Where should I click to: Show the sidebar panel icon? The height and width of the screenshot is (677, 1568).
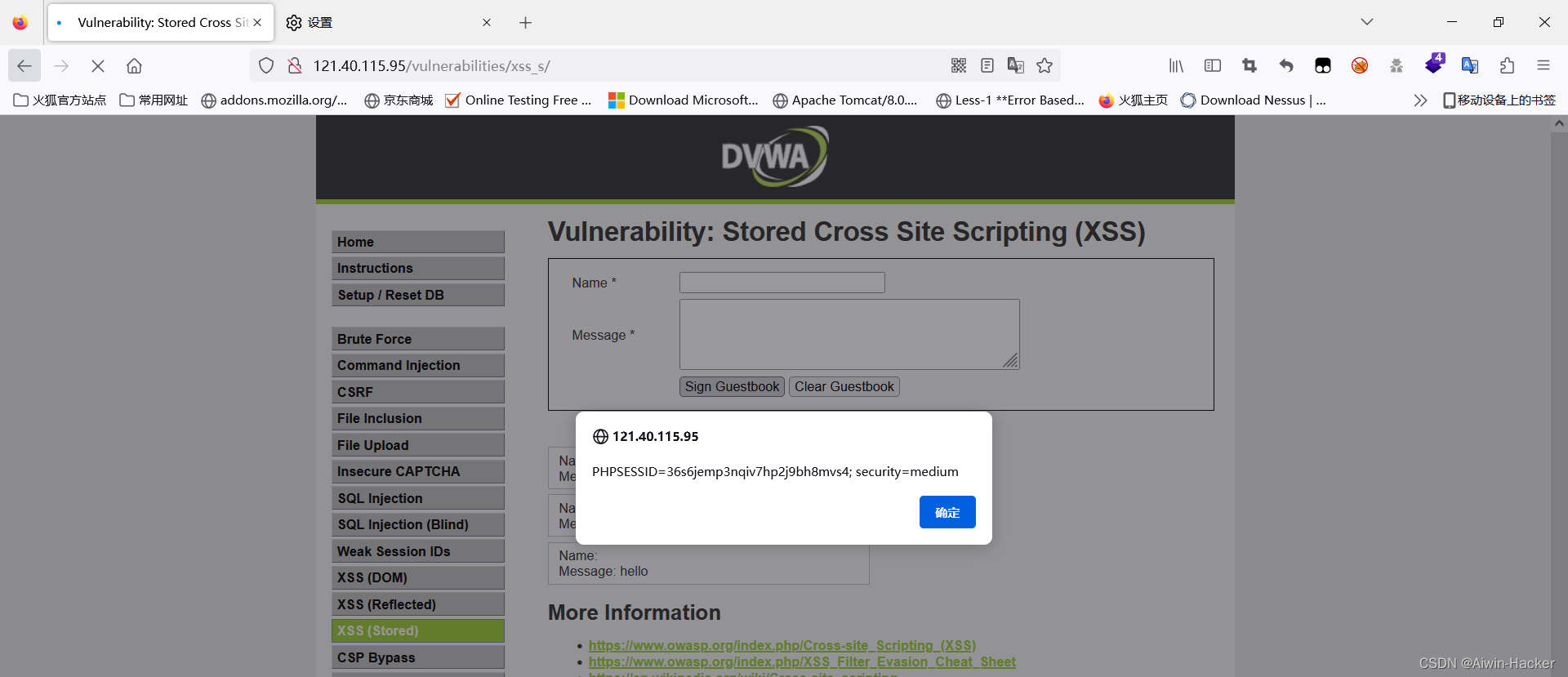pyautogui.click(x=1213, y=65)
